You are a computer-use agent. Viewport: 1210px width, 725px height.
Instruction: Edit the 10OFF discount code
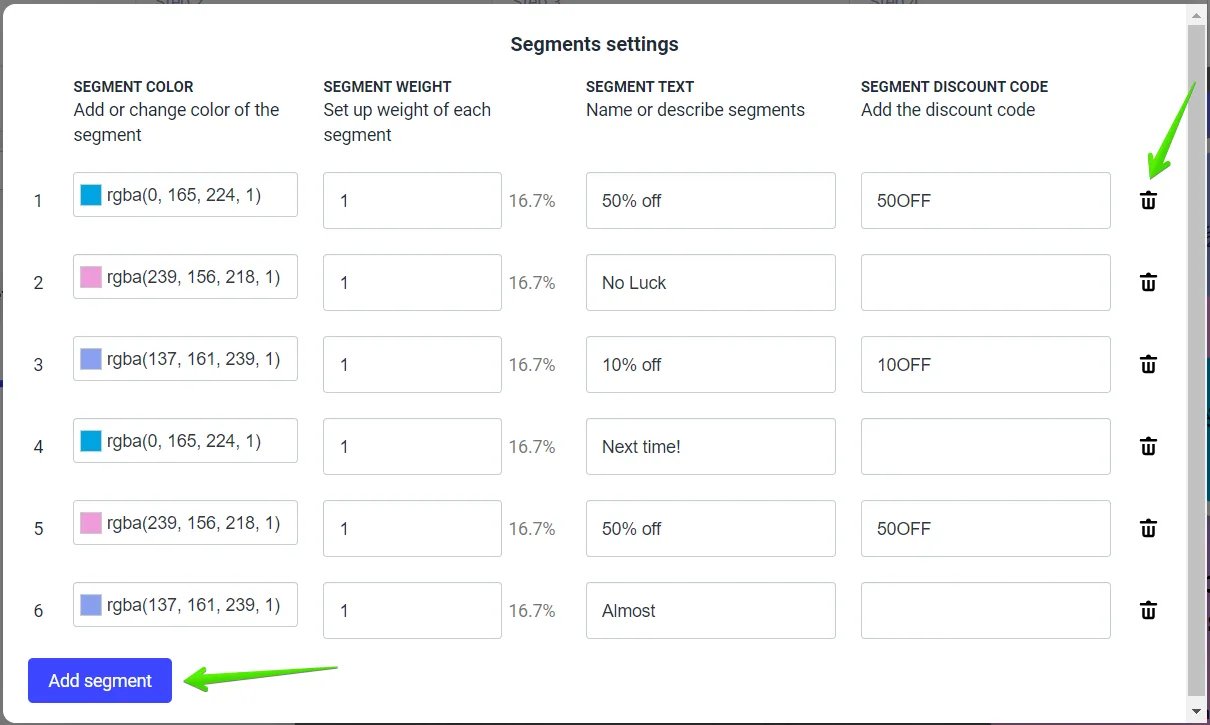[x=985, y=364]
